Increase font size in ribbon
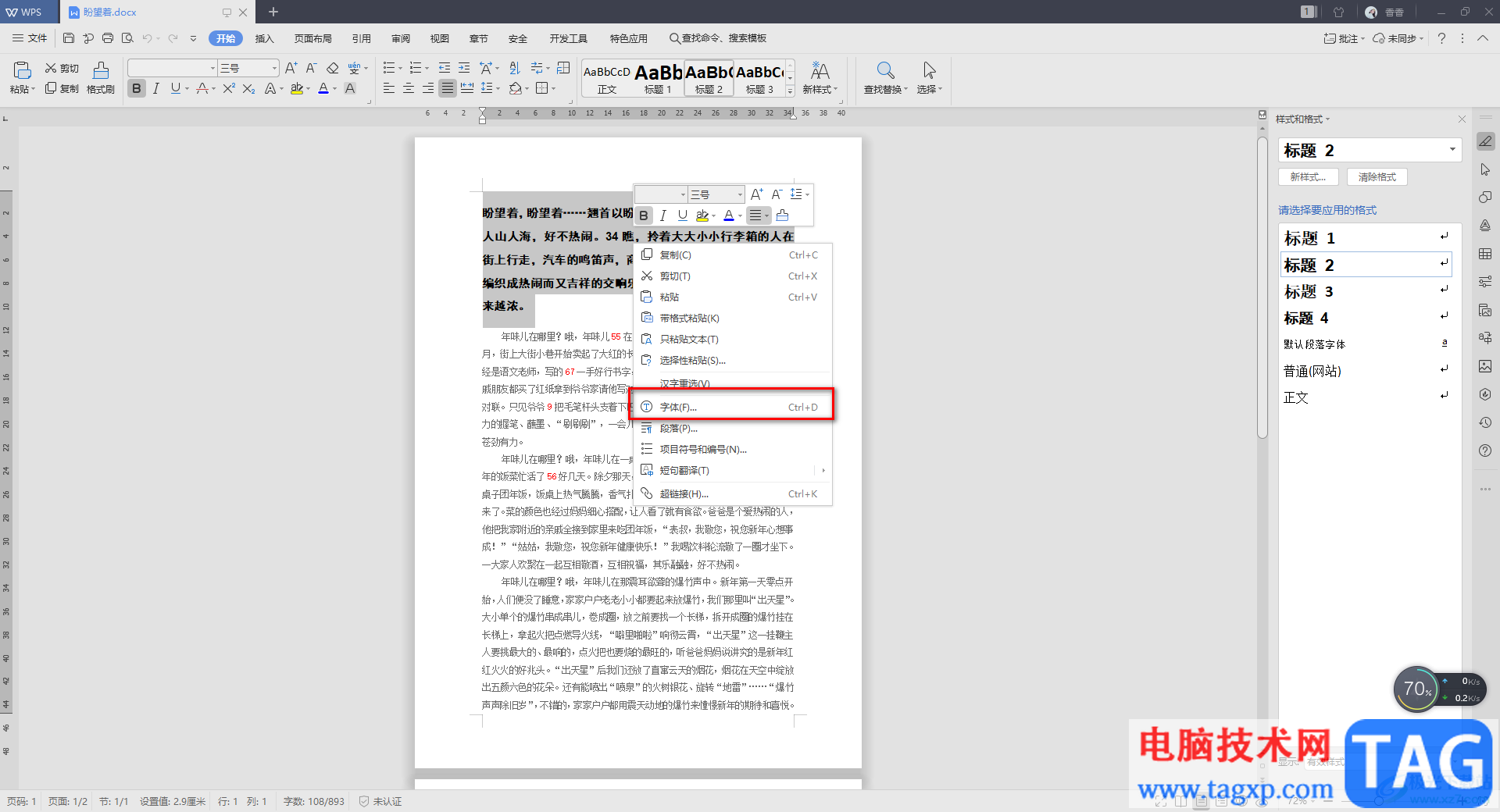 tap(291, 68)
